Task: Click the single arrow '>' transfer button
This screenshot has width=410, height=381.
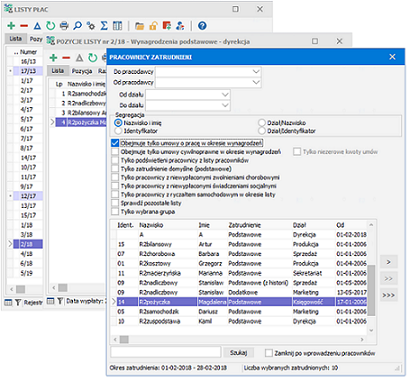Action: pos(389,262)
